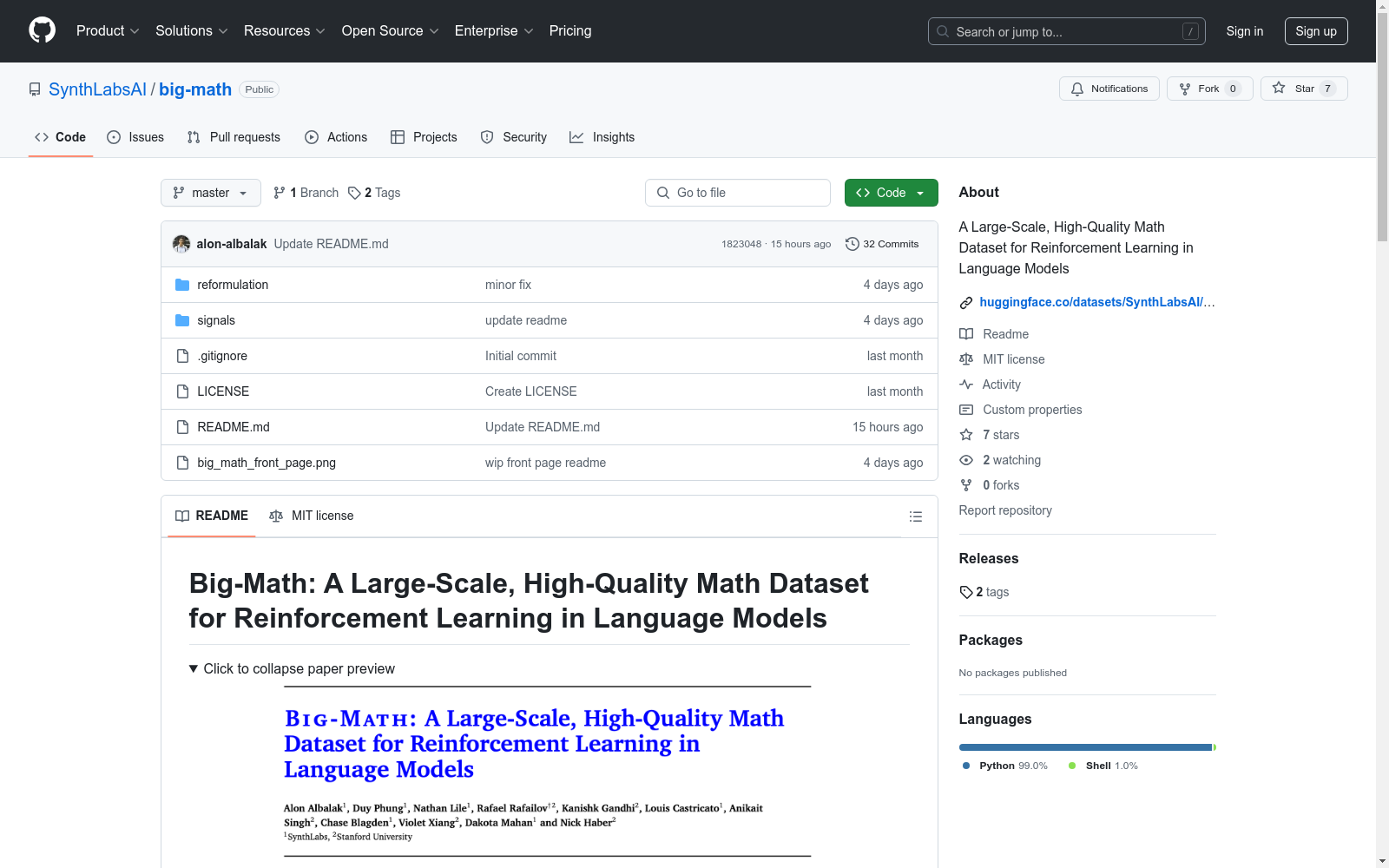The height and width of the screenshot is (868, 1389).
Task: Expand the Solutions menu
Action: pos(192,30)
